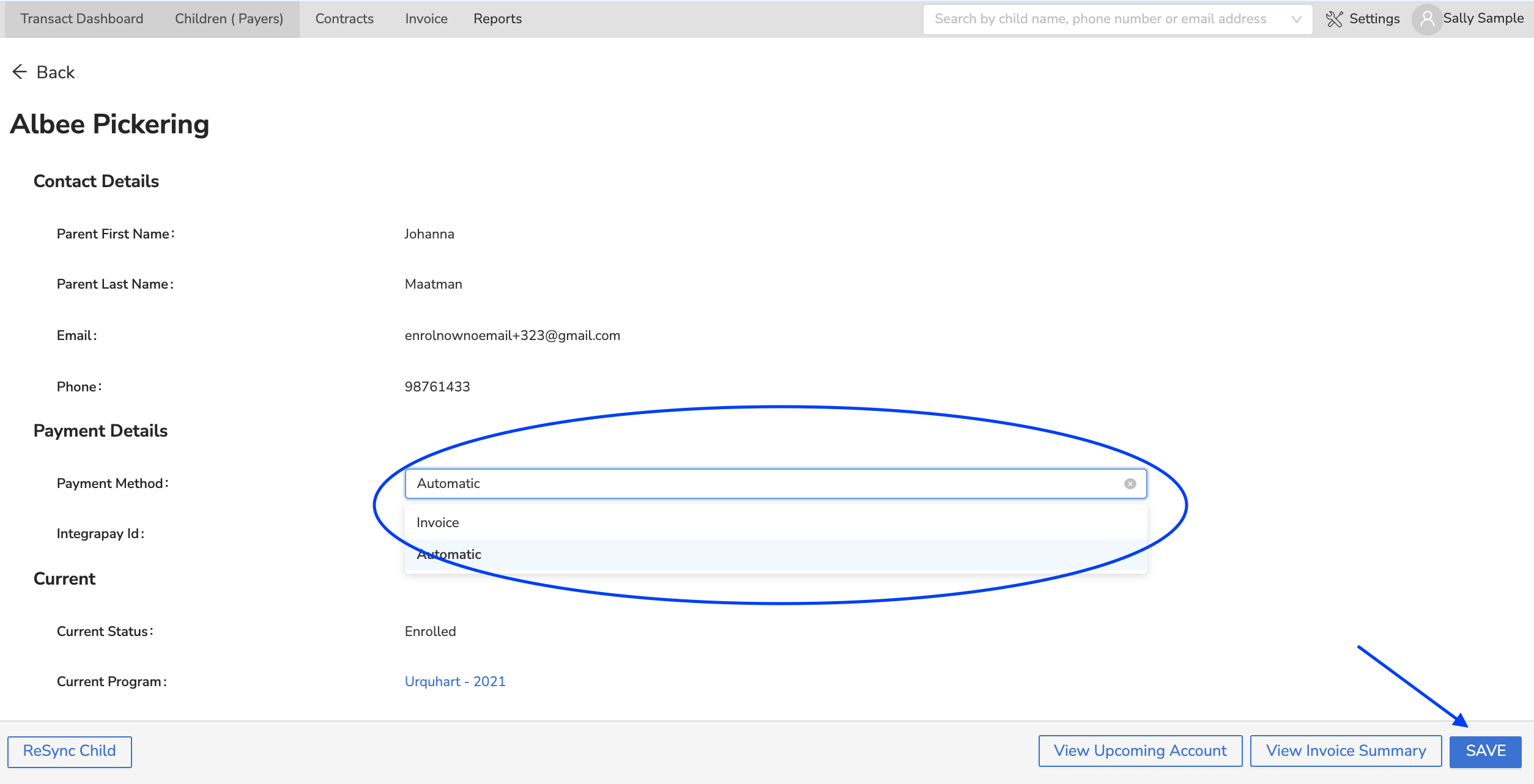Click View Upcoming Account button

[x=1140, y=751]
